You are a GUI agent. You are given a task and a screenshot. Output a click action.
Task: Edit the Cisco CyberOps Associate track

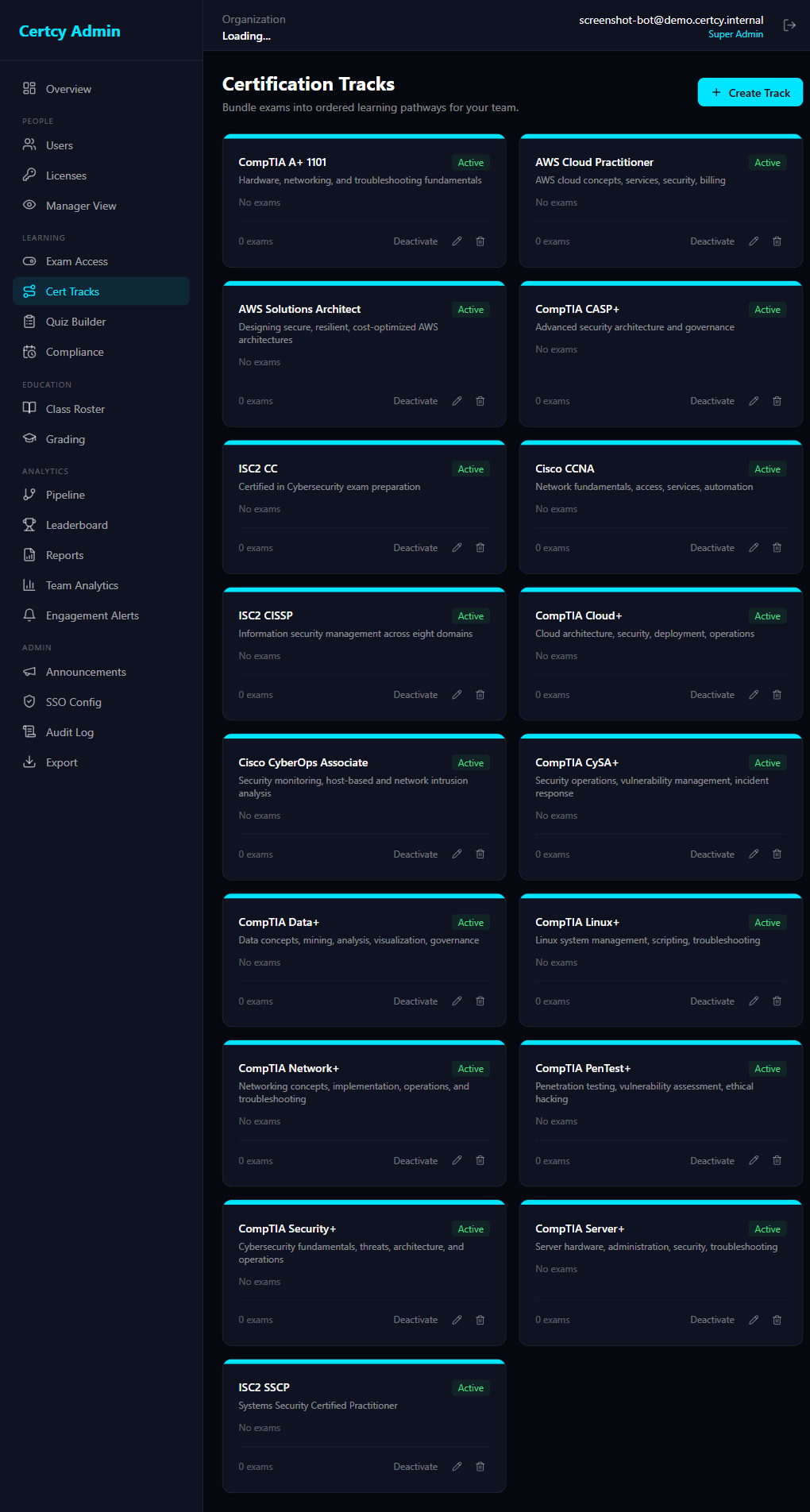pyautogui.click(x=457, y=854)
